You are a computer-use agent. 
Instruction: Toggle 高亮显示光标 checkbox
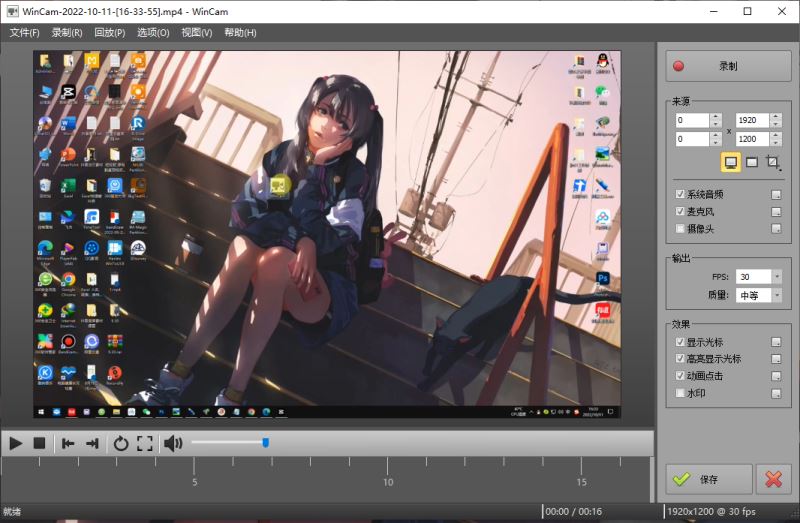click(680, 359)
